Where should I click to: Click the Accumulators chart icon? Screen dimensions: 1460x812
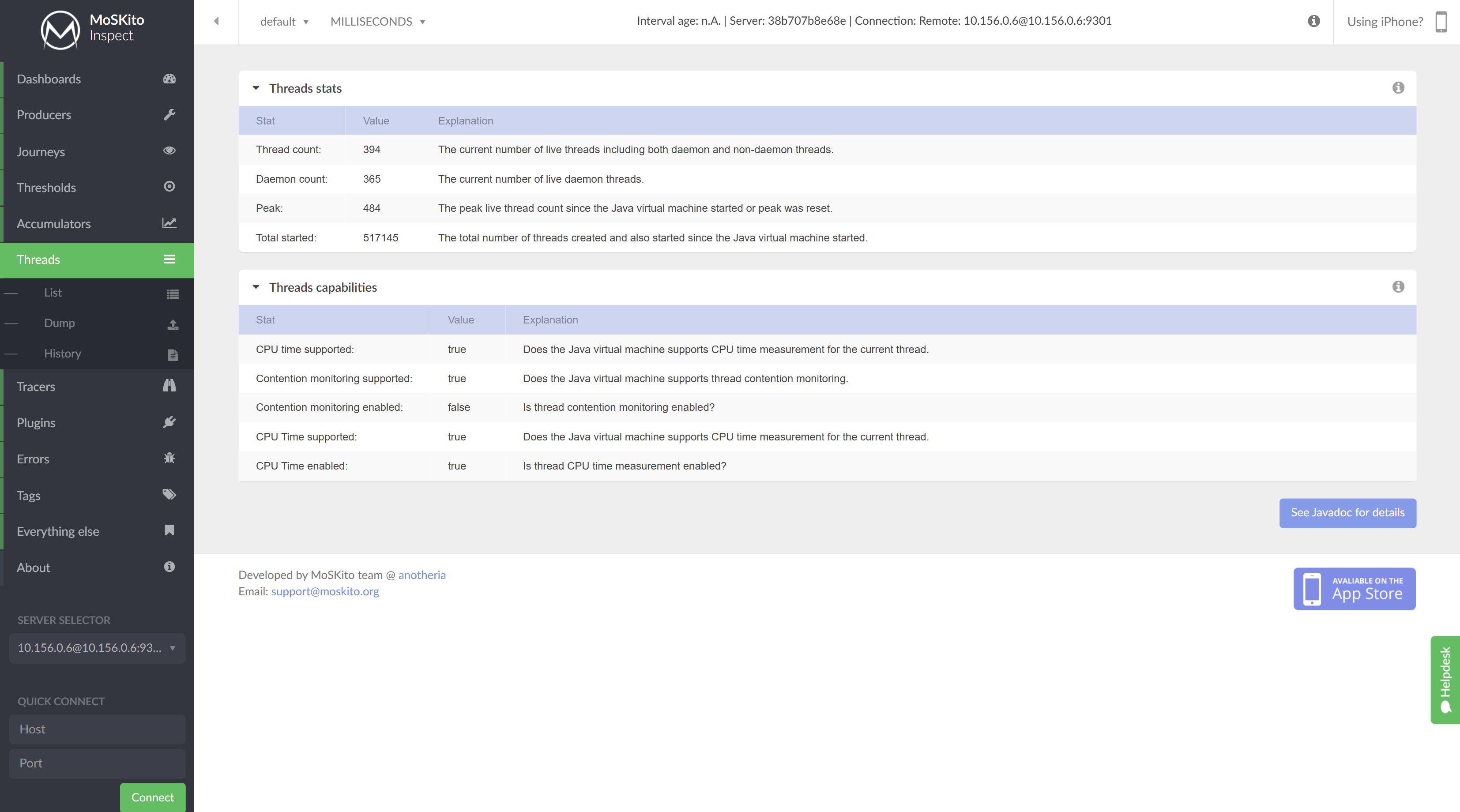click(169, 223)
